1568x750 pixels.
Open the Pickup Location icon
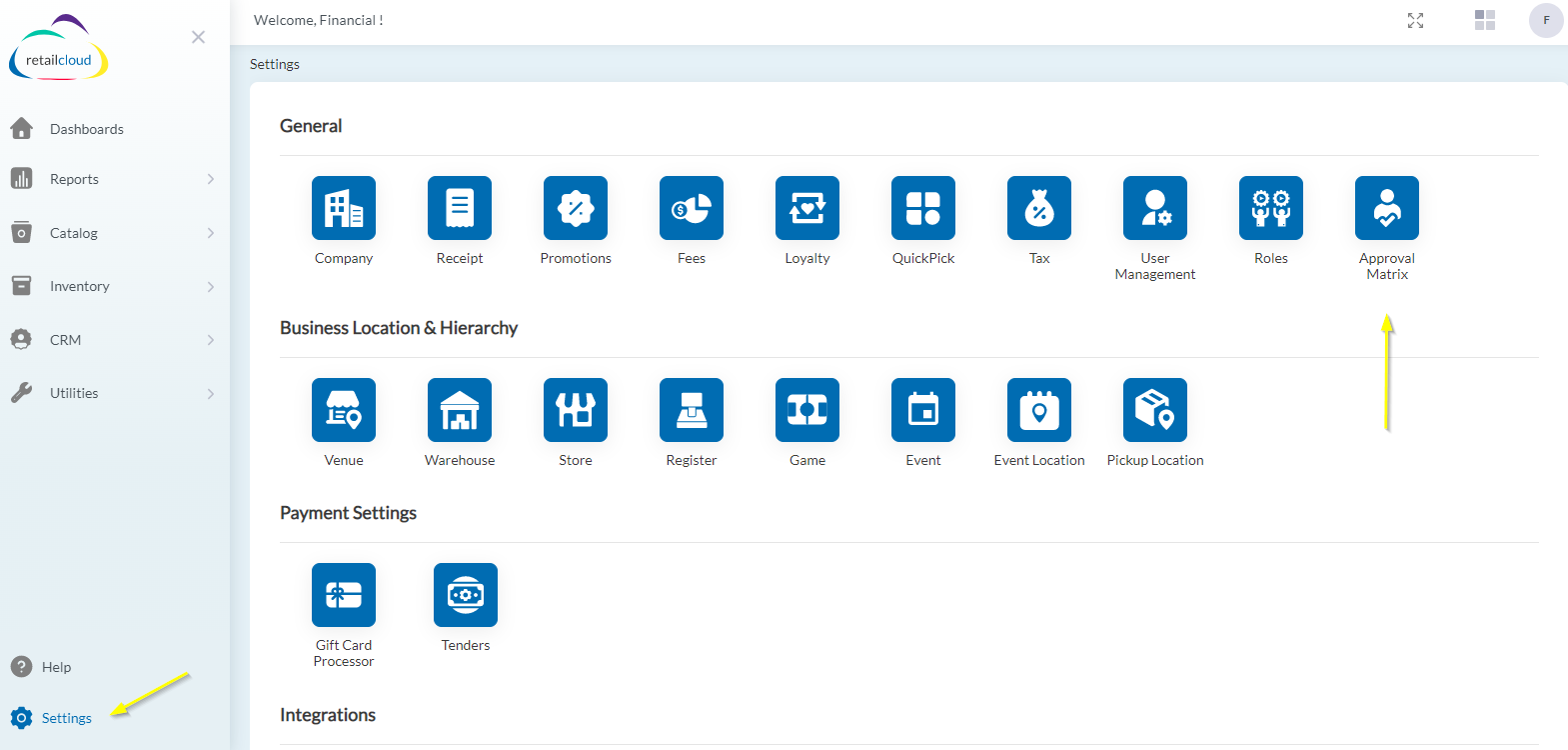point(1155,410)
